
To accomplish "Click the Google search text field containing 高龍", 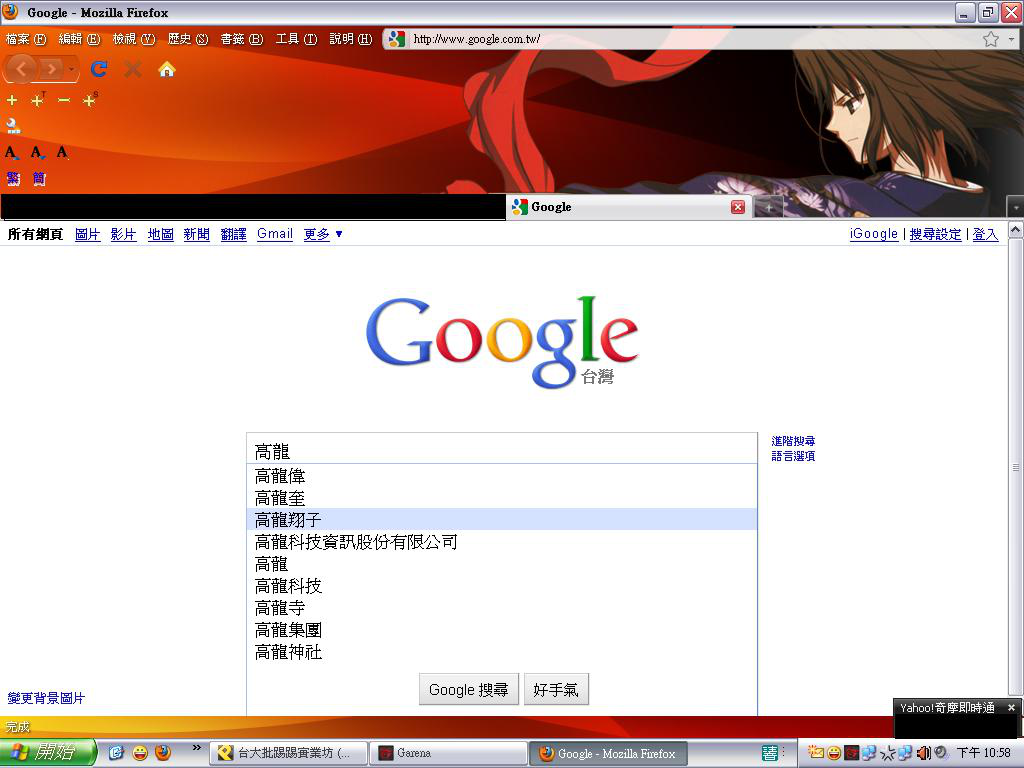I will point(502,449).
